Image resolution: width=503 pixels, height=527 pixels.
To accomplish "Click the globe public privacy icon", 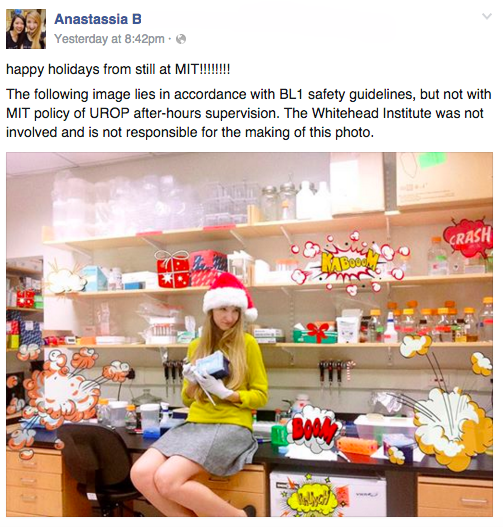I will coord(181,39).
